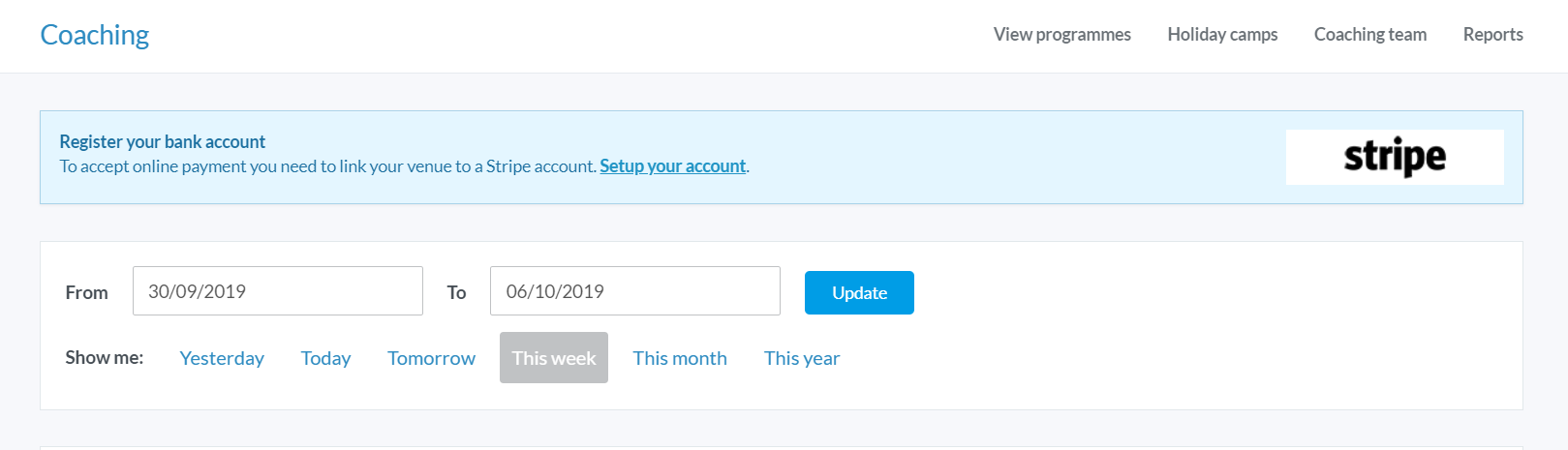Screen dimensions: 1568x450
Task: Focus the To date field
Action: (x=634, y=291)
